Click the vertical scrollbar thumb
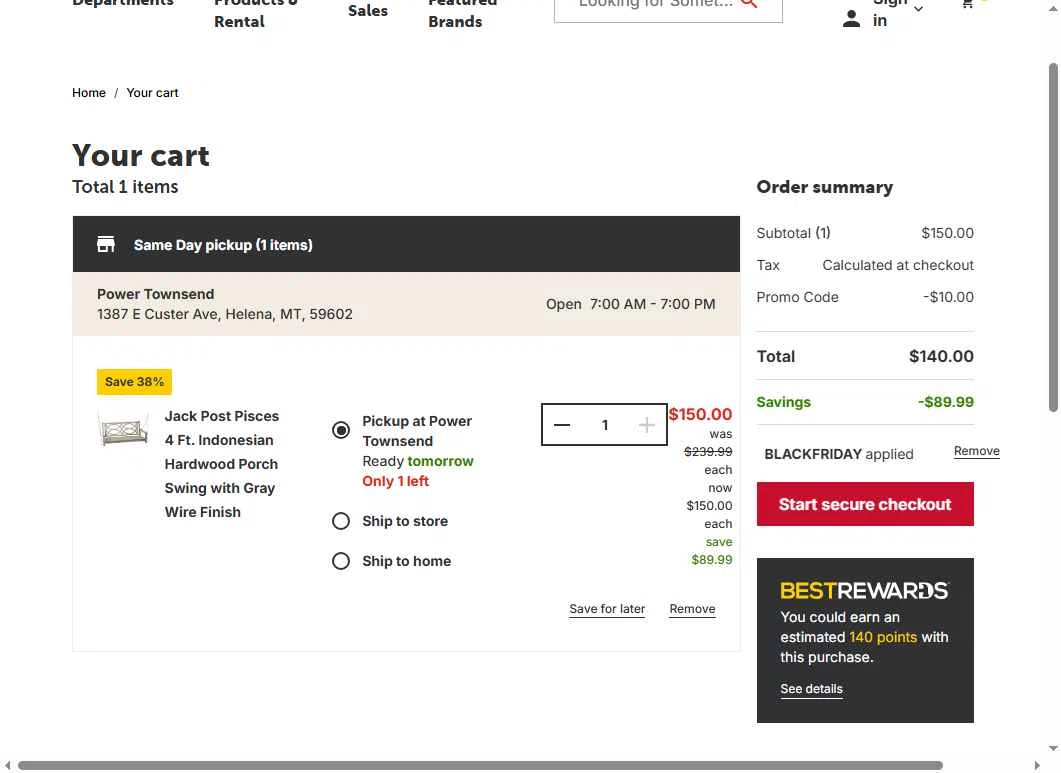The width and height of the screenshot is (1061, 773). point(1053,237)
